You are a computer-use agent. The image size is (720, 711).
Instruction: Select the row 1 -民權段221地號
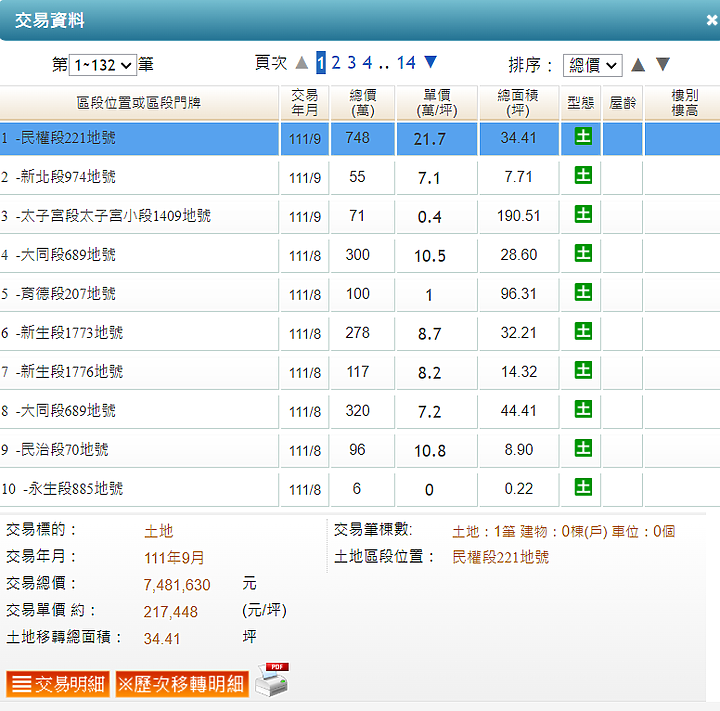point(360,138)
